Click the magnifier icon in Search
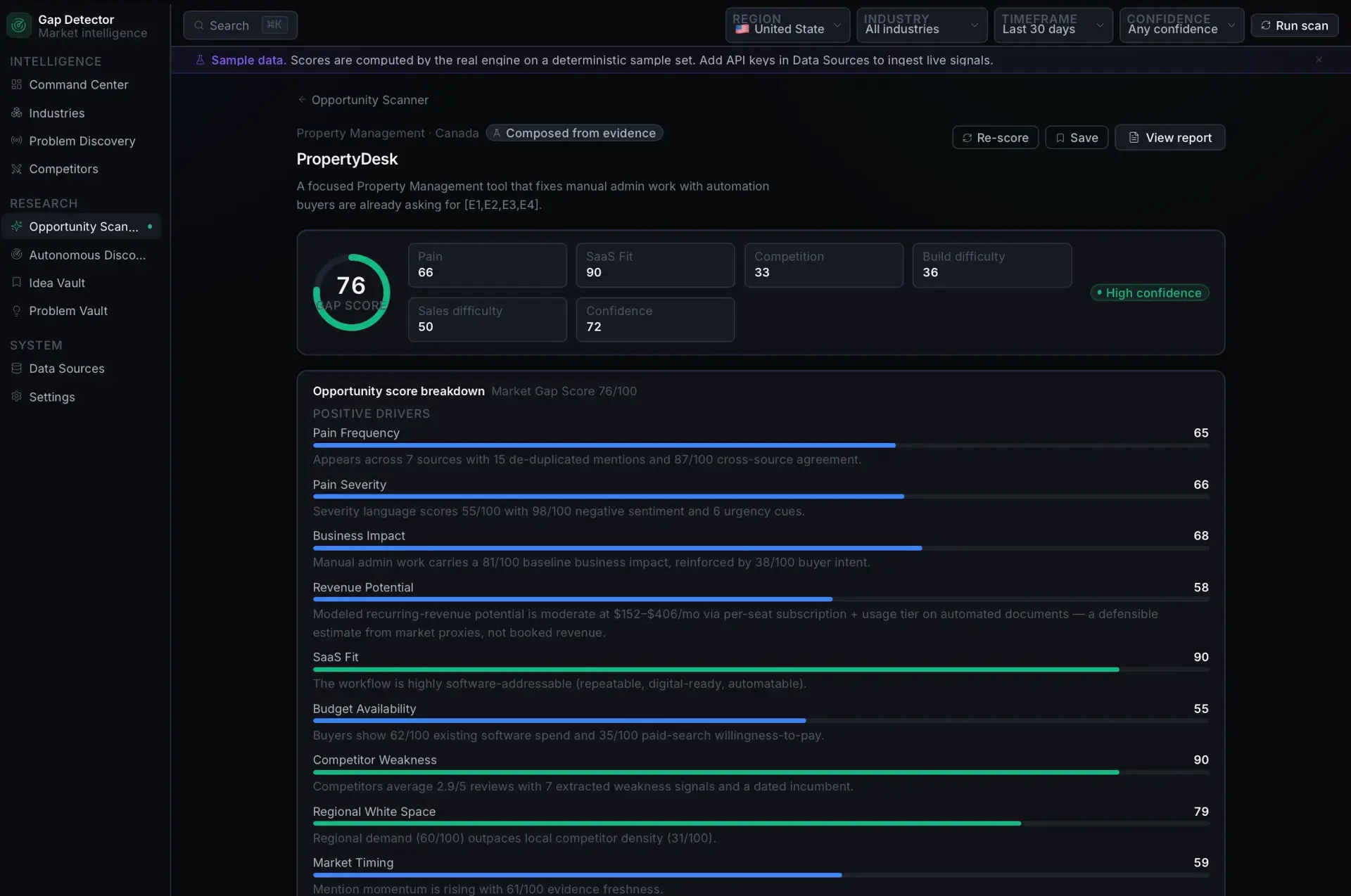 [x=199, y=25]
